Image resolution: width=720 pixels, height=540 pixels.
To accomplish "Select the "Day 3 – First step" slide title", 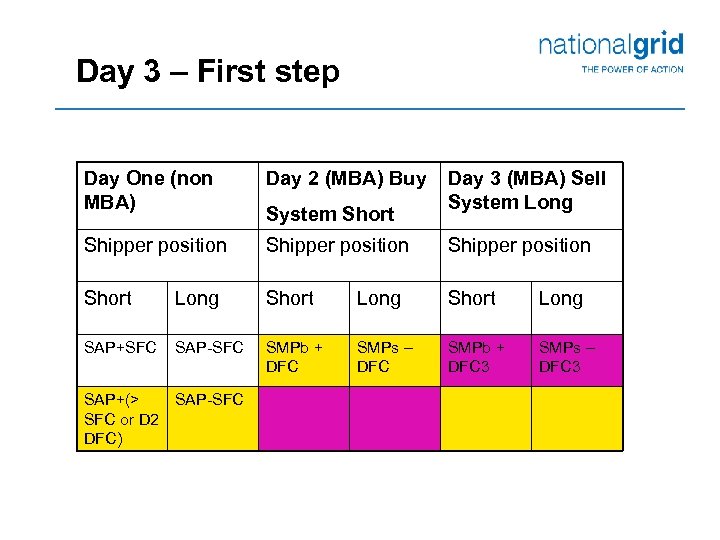I will [x=208, y=72].
